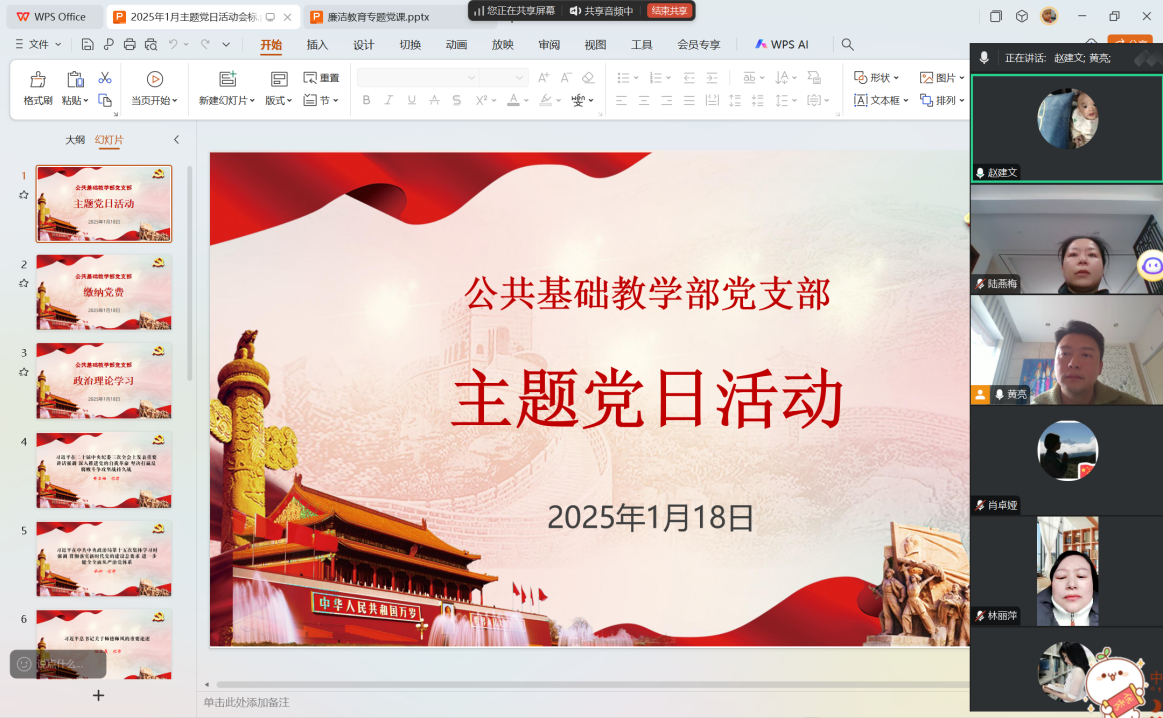This screenshot has width=1163, height=718.
Task: Click the New Slide (新建幻灯片) icon
Action: 228,79
